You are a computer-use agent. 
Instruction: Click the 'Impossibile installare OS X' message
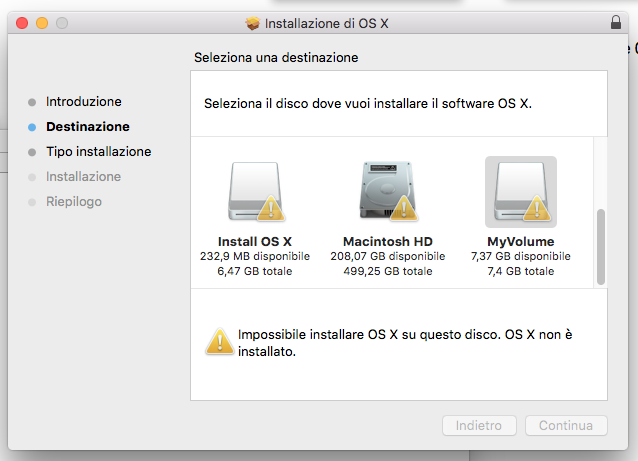(x=405, y=343)
